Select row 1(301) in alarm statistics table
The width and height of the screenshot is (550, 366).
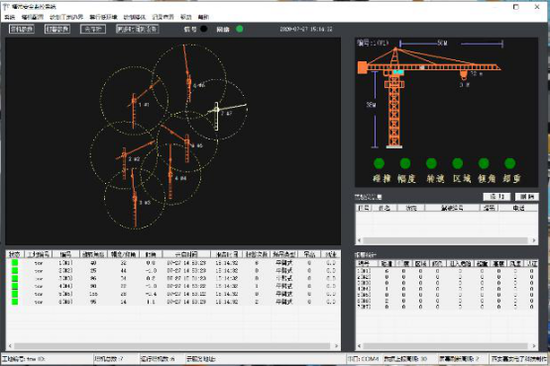click(447, 271)
